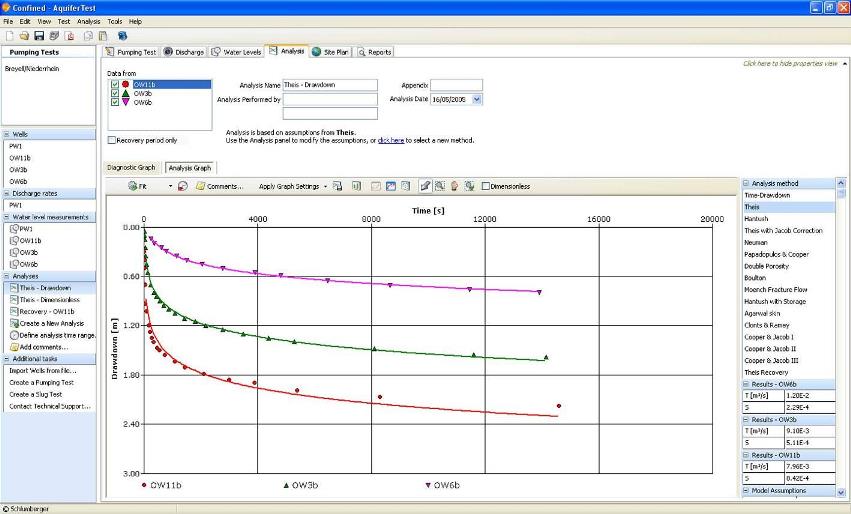Collapse the Analysis method panel
The height and width of the screenshot is (514, 851).
coord(746,183)
